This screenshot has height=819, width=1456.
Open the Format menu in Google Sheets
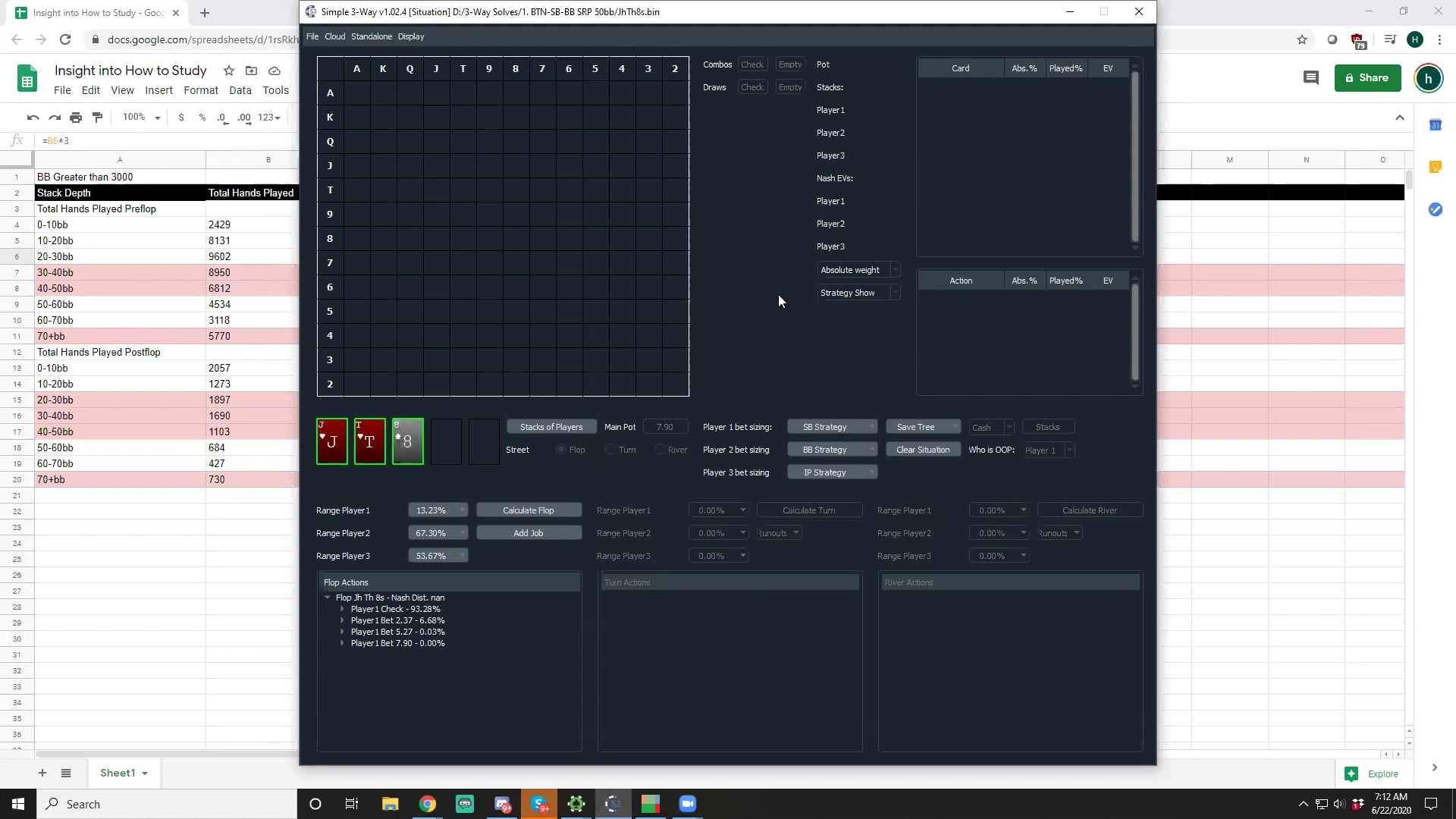pos(200,89)
